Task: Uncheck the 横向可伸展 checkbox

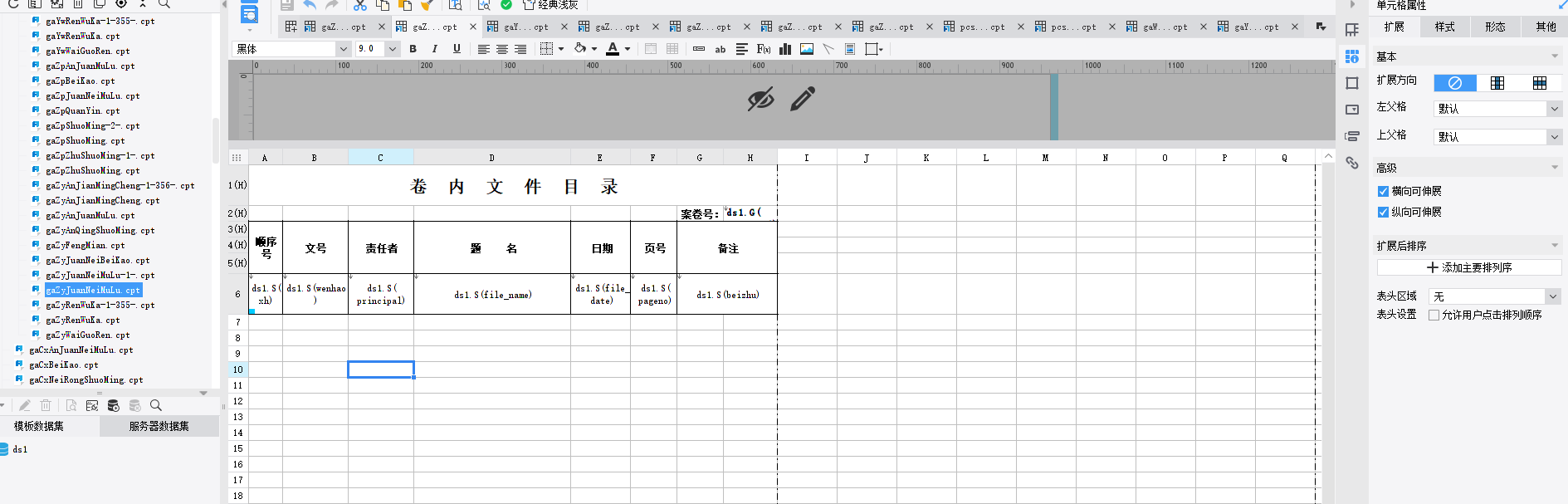Action: (x=1383, y=191)
